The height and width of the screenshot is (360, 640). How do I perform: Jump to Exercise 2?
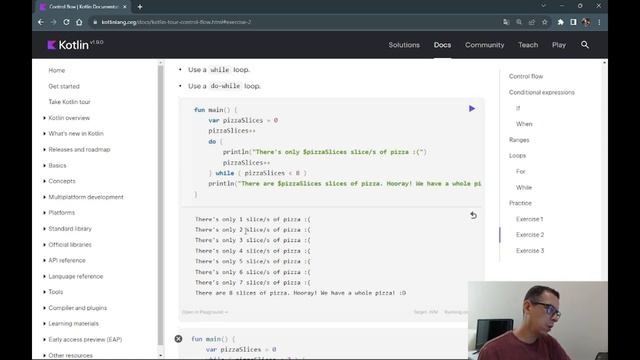click(530, 235)
